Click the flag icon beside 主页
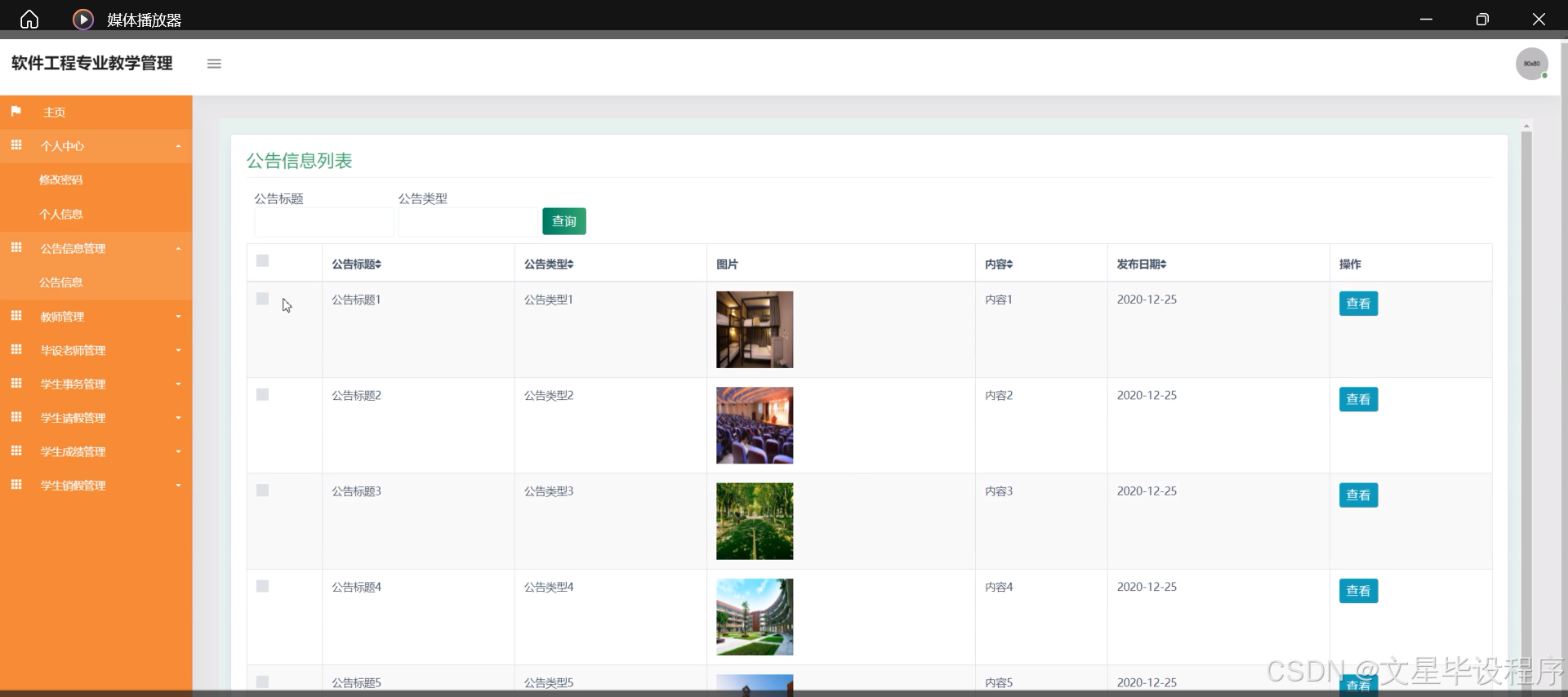 16,111
